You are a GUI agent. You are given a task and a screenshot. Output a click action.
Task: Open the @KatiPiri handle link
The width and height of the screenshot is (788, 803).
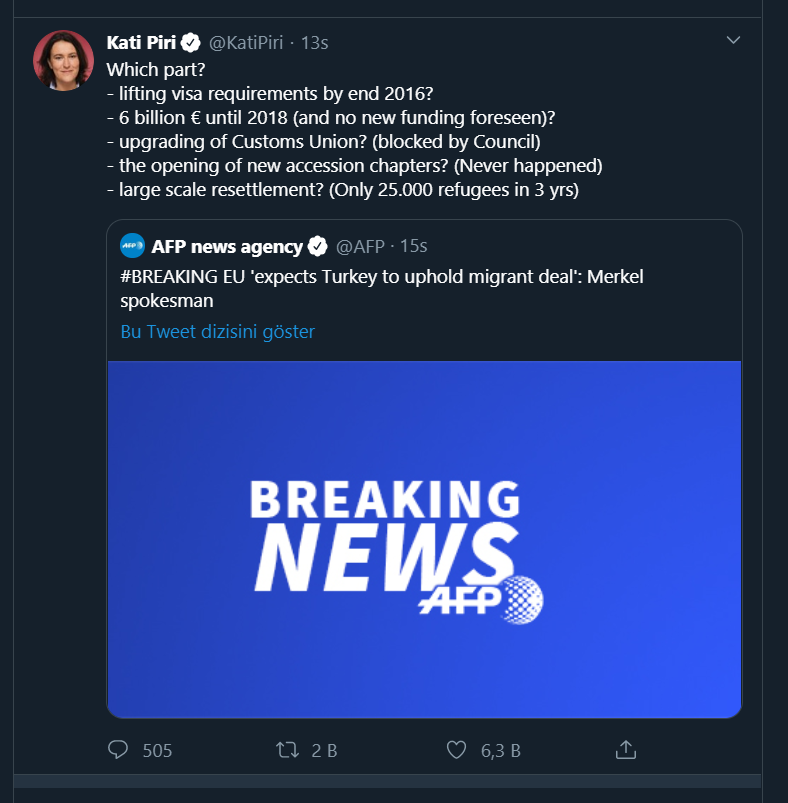click(x=246, y=42)
